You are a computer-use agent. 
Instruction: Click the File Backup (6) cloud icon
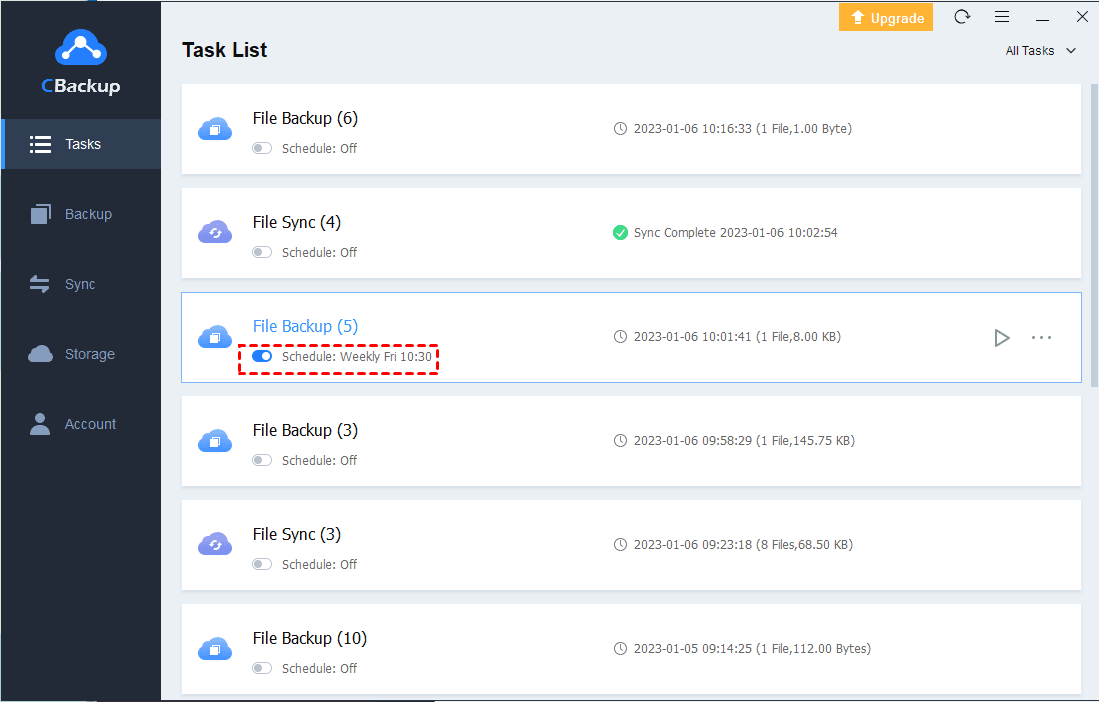(x=215, y=129)
